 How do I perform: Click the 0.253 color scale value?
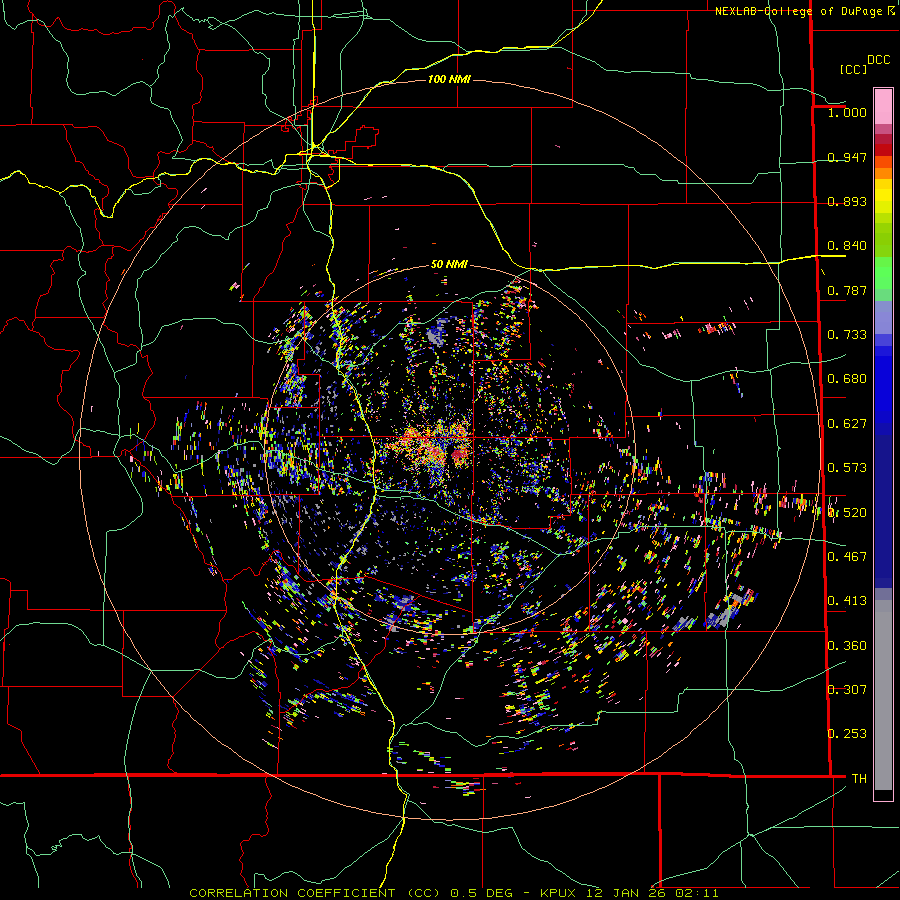847,734
